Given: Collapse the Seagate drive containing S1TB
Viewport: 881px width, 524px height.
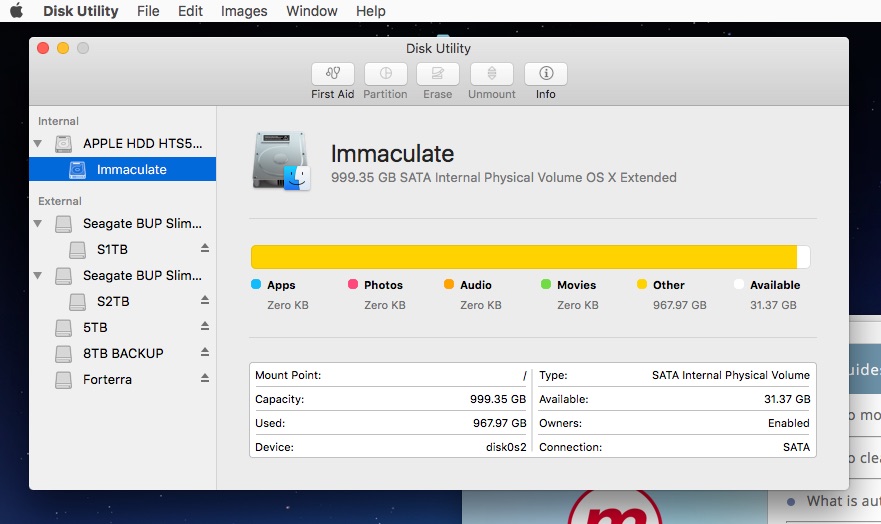Looking at the screenshot, I should click(x=38, y=224).
